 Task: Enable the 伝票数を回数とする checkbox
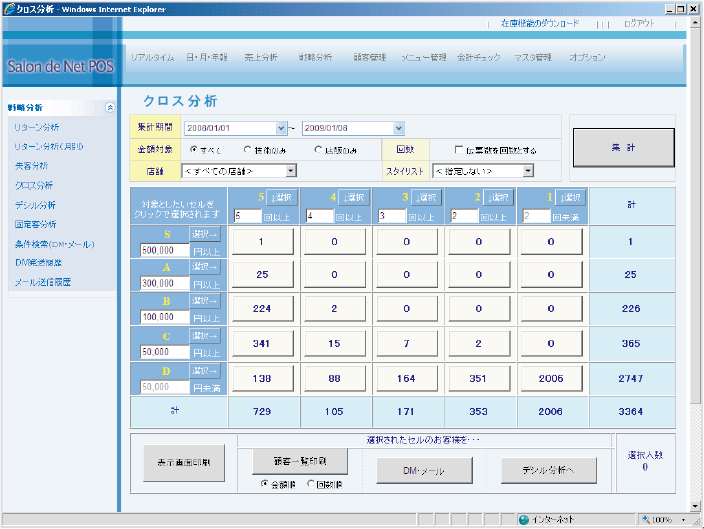[459, 150]
